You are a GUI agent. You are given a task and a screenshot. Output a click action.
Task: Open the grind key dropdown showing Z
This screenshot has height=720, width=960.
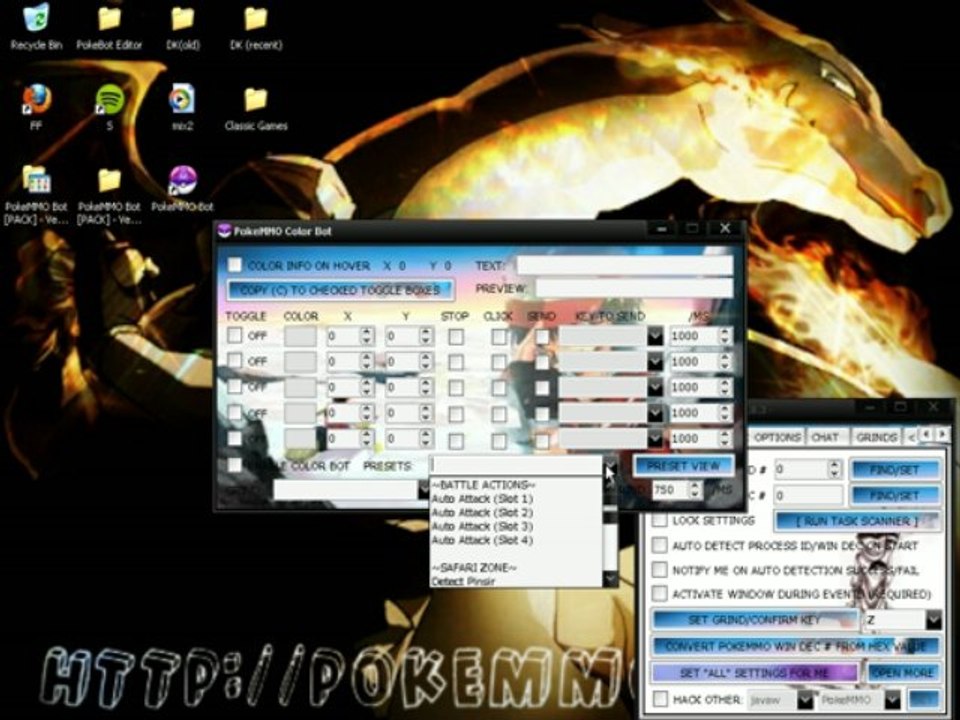point(932,620)
